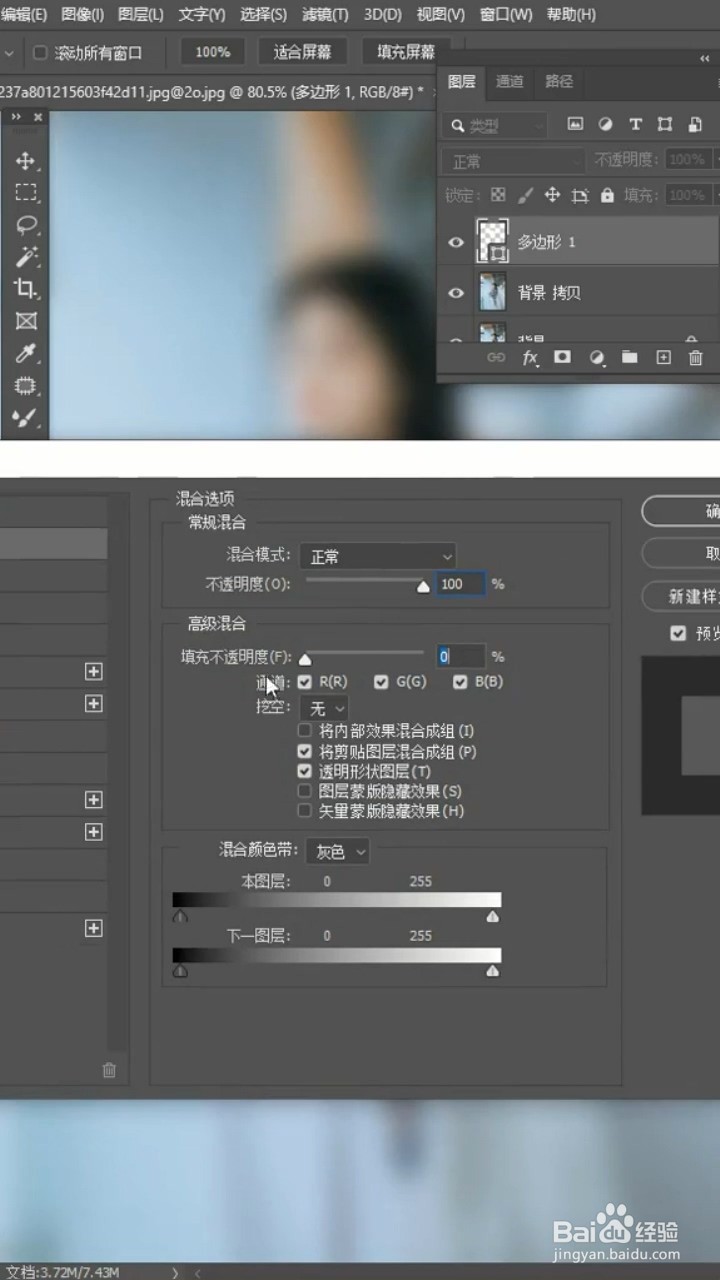Add a layer mask
The width and height of the screenshot is (720, 1280).
[x=562, y=357]
